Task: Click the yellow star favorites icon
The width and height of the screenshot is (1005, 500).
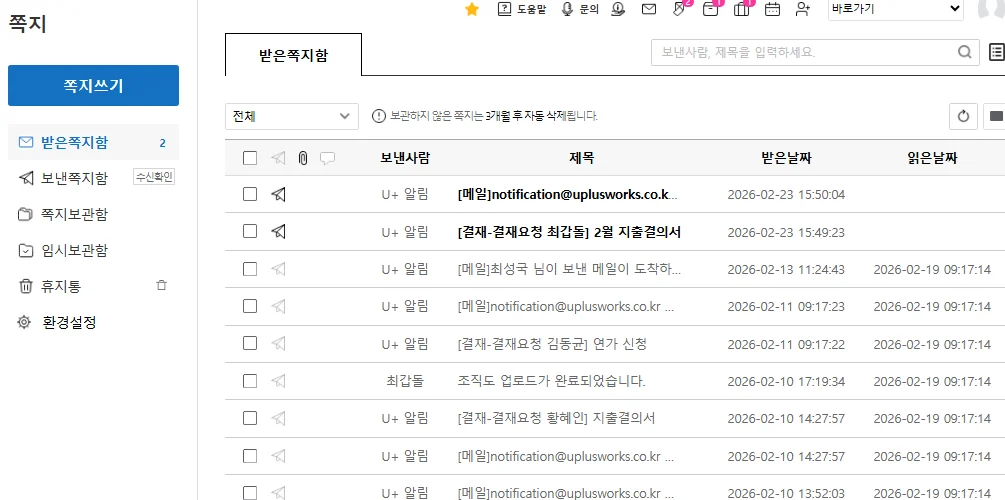Action: [472, 10]
